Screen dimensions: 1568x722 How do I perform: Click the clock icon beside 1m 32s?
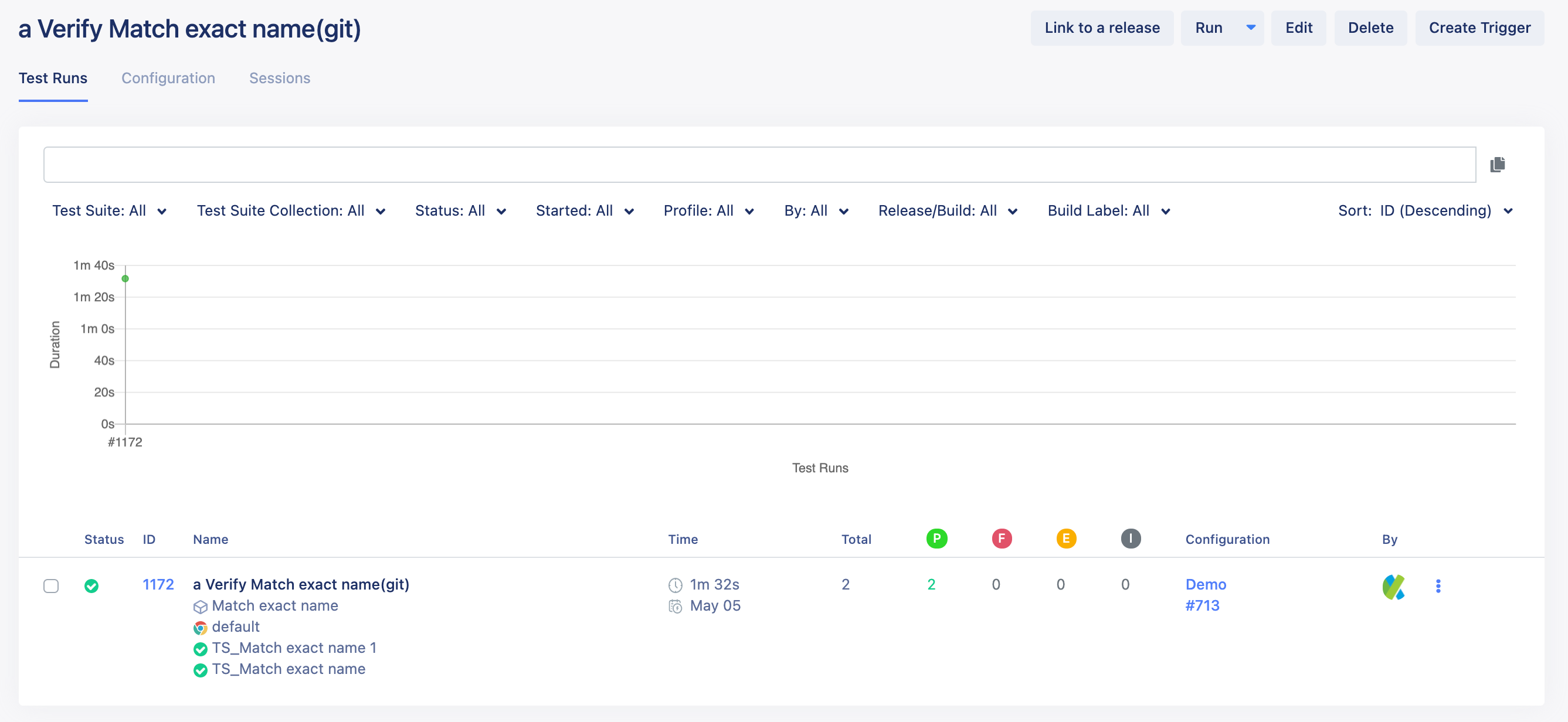coord(676,584)
